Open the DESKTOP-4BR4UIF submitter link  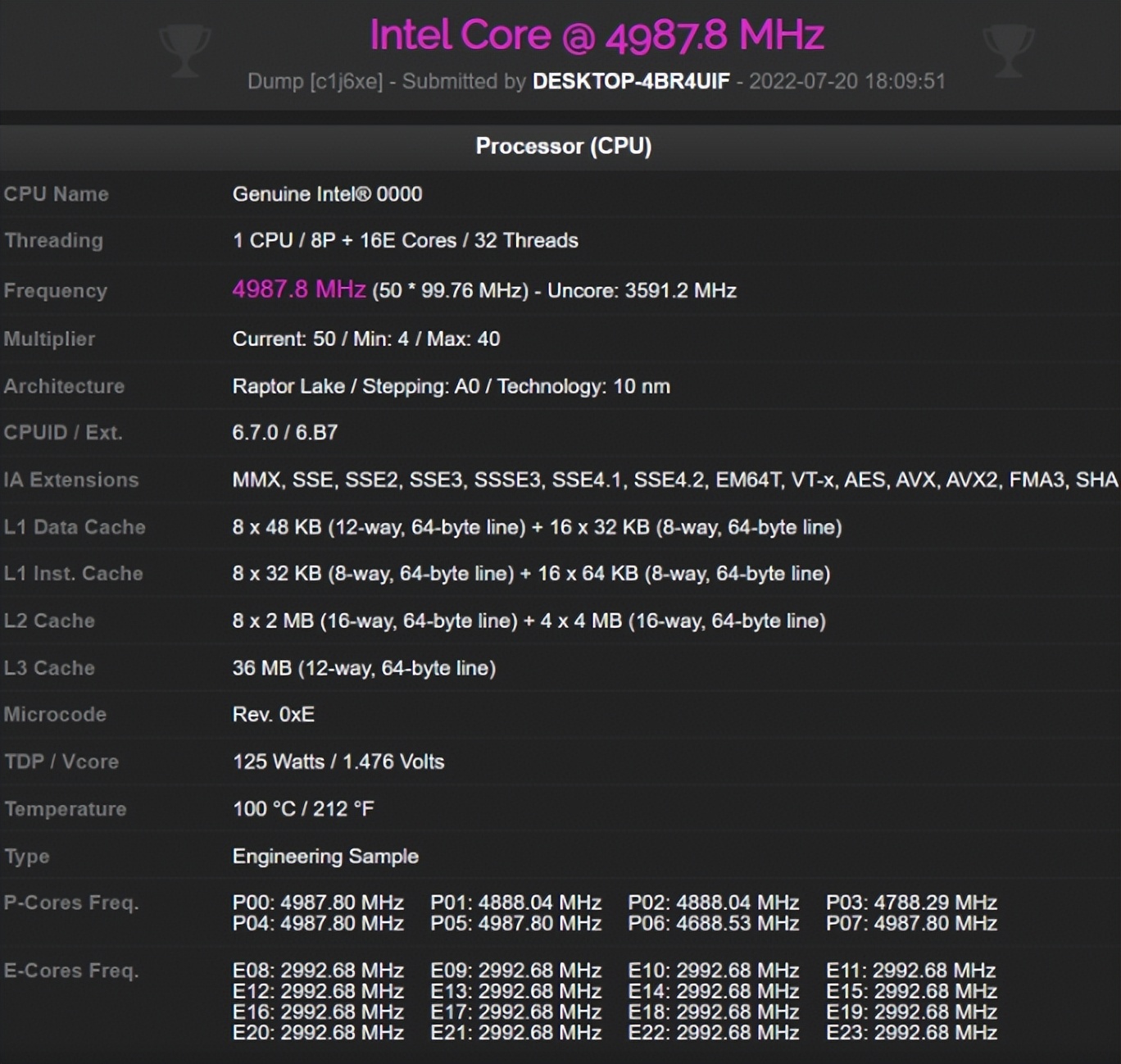pyautogui.click(x=630, y=81)
